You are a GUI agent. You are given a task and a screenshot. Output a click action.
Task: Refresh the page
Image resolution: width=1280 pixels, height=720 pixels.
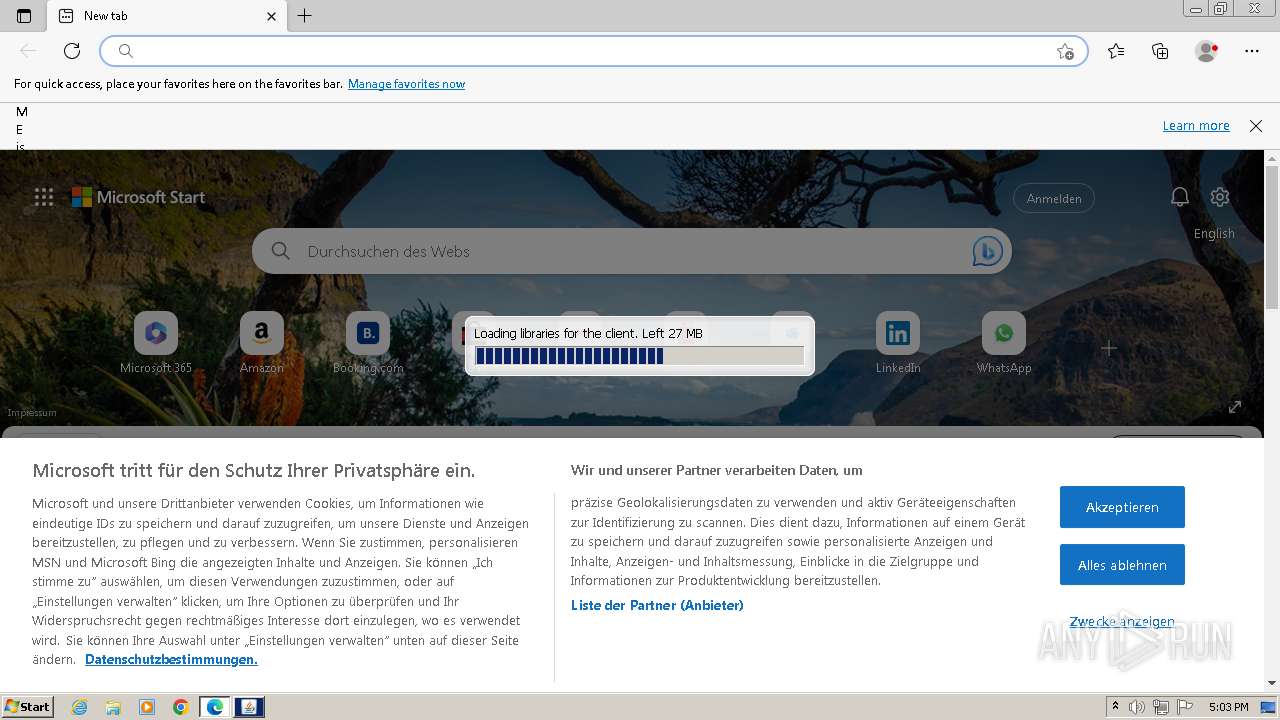click(x=72, y=51)
